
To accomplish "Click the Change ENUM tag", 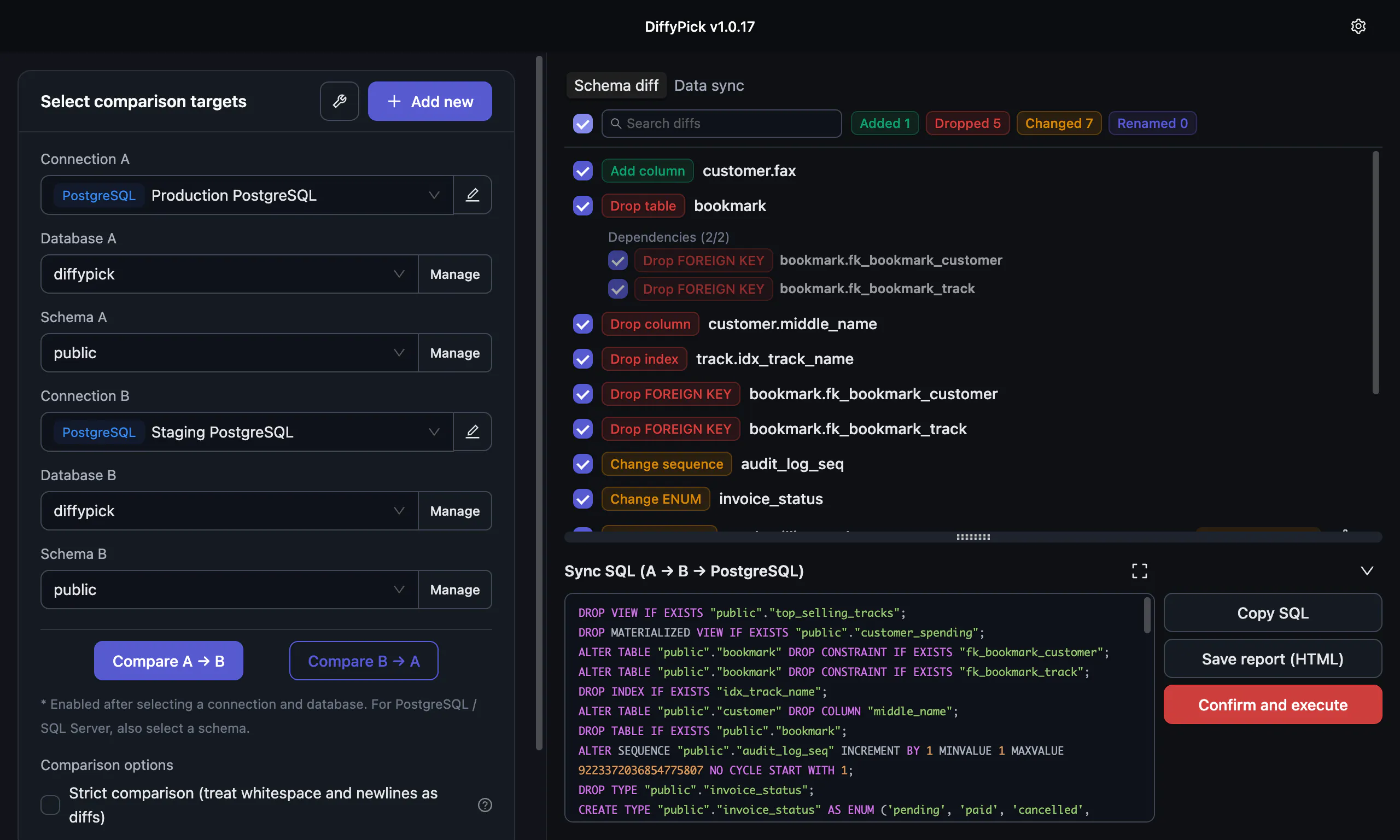I will click(655, 499).
